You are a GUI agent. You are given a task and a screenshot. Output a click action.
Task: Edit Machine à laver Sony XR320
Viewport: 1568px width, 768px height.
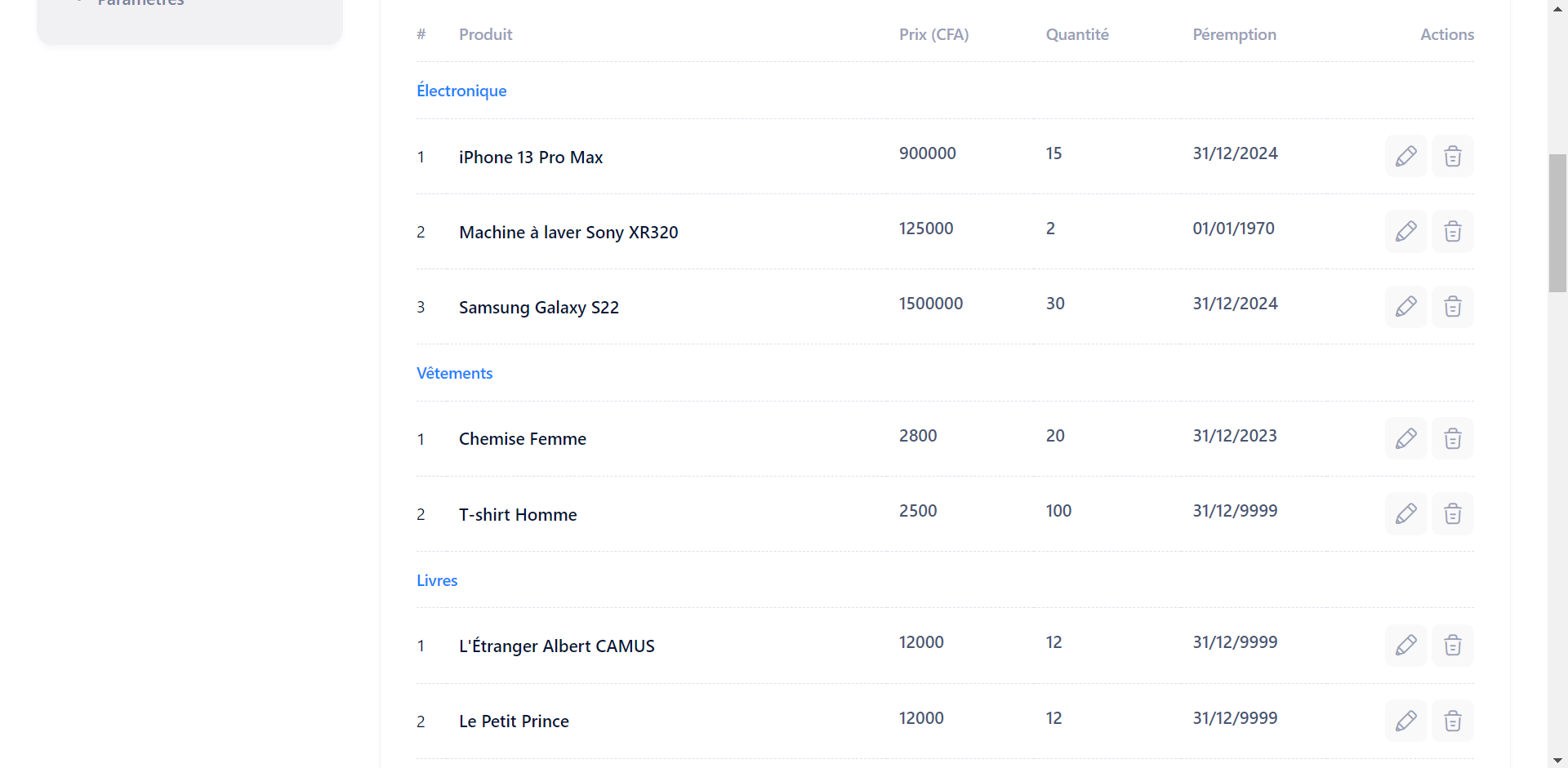coord(1405,231)
